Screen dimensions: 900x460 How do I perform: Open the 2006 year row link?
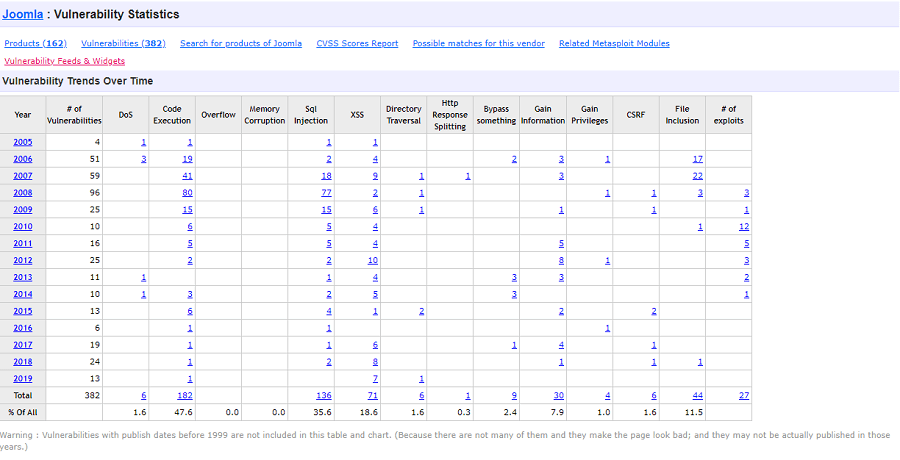tap(23, 159)
